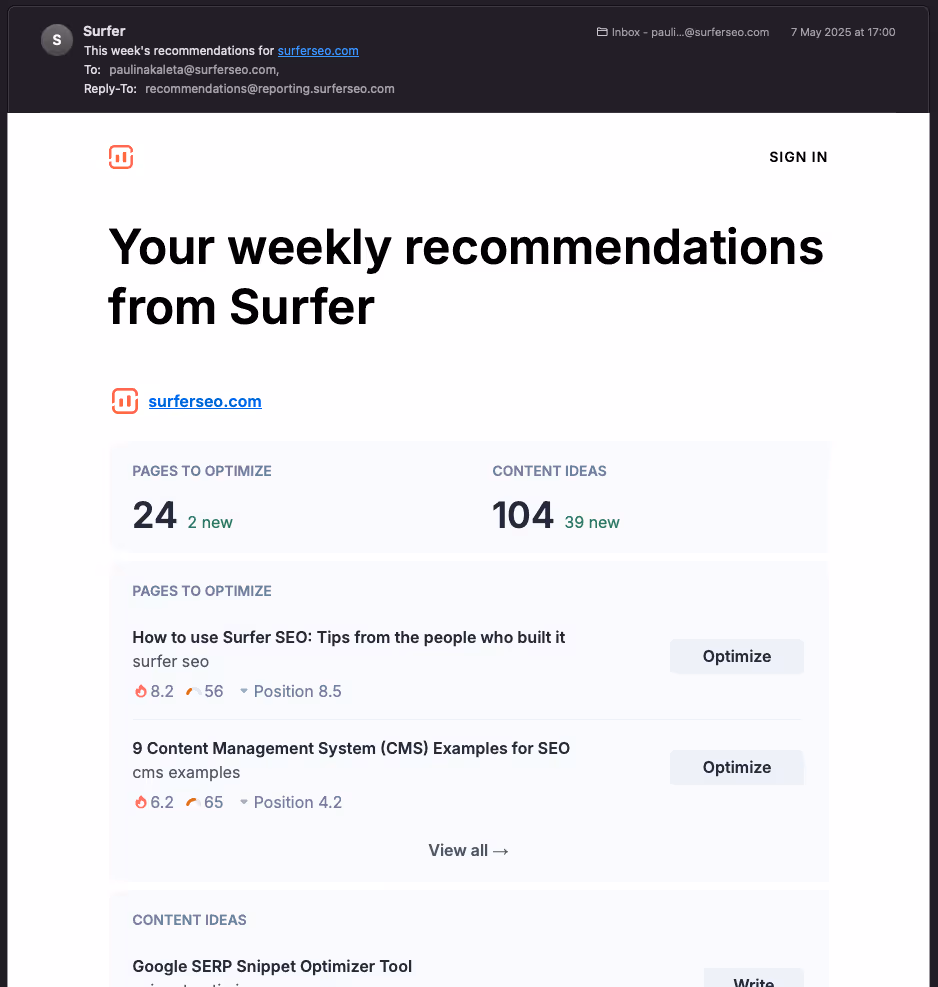
Task: Click the Surfer logo beside surferseo.com link
Action: (125, 401)
